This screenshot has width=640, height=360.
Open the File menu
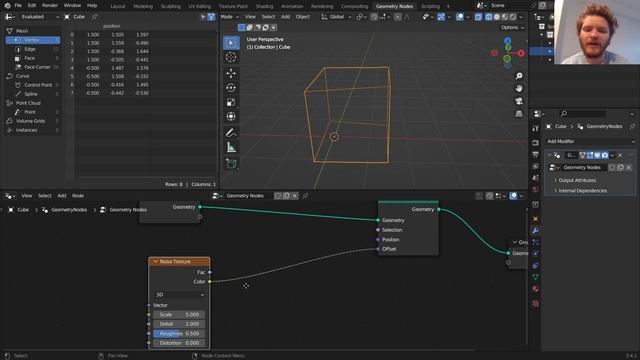point(18,6)
